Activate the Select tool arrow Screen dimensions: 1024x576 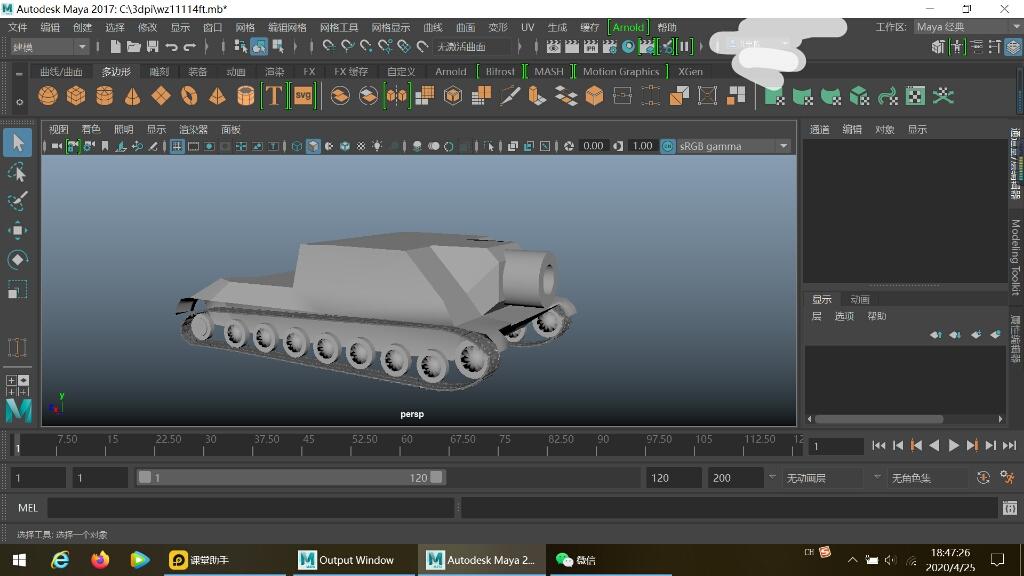click(17, 143)
